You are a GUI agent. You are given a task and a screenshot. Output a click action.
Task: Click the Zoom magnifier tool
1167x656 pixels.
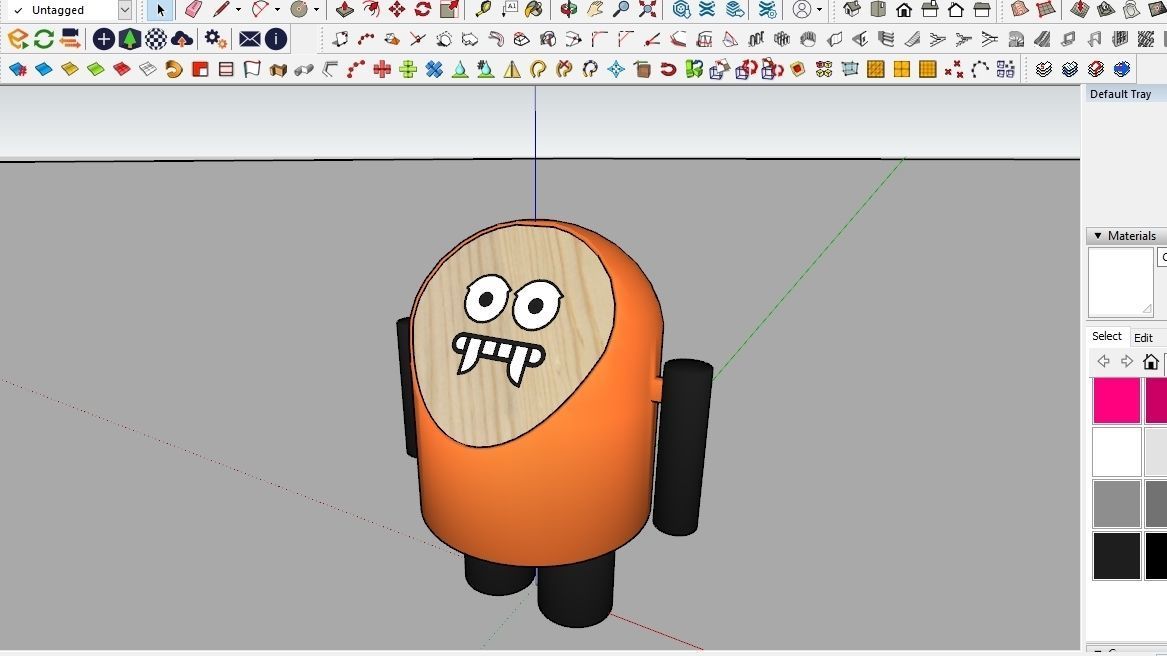pyautogui.click(x=621, y=10)
